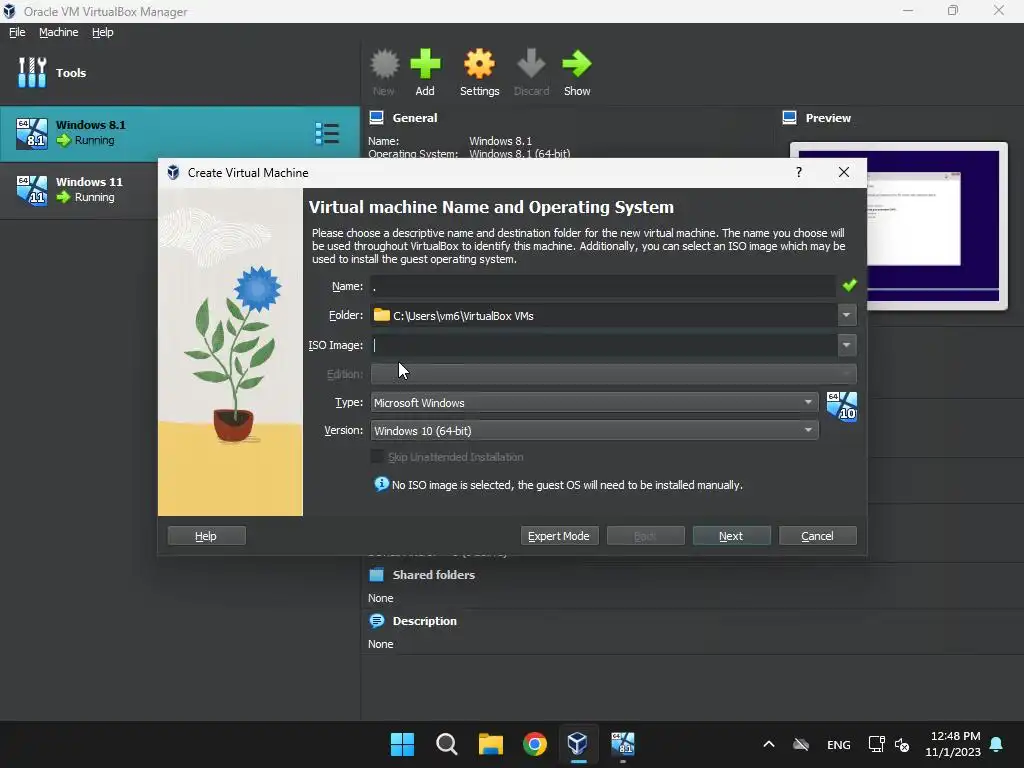Viewport: 1024px width, 768px height.
Task: Click the cloud sync tray icon
Action: (x=801, y=744)
